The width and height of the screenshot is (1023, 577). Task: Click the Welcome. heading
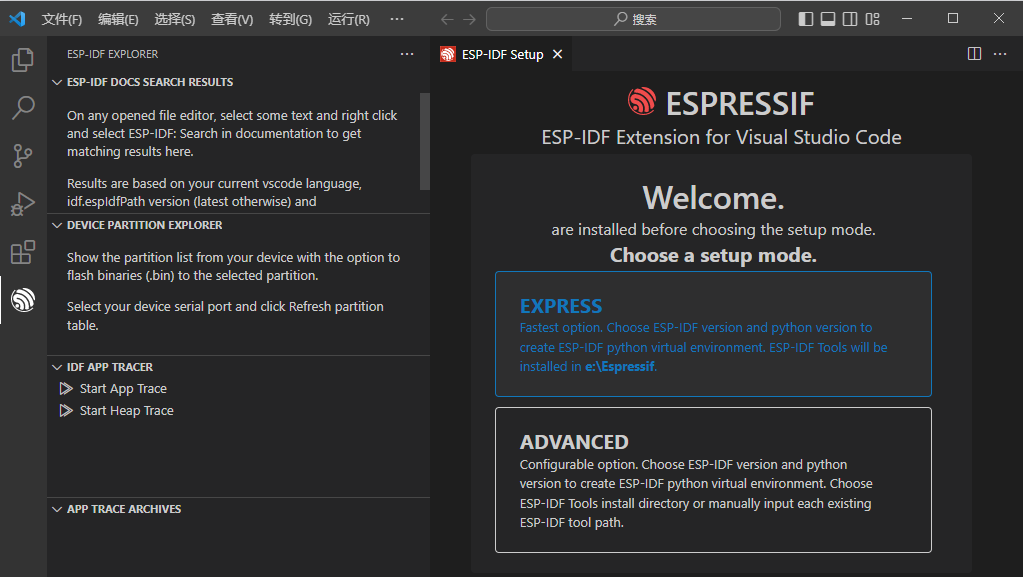click(713, 198)
